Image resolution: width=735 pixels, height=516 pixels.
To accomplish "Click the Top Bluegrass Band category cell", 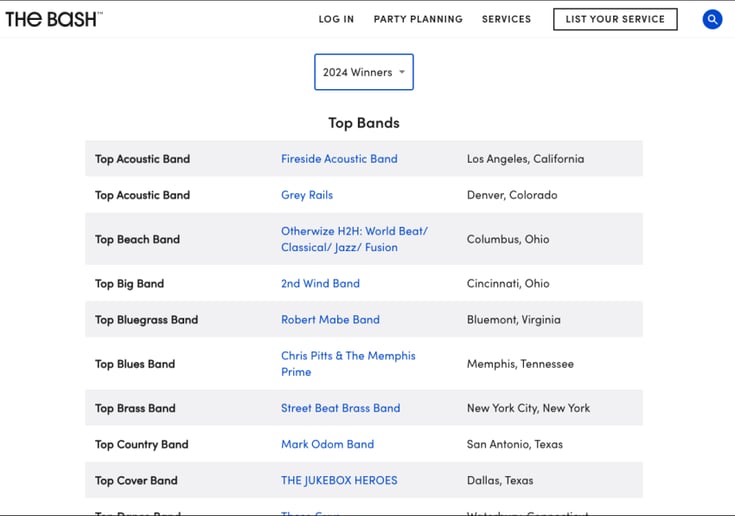I will click(146, 320).
